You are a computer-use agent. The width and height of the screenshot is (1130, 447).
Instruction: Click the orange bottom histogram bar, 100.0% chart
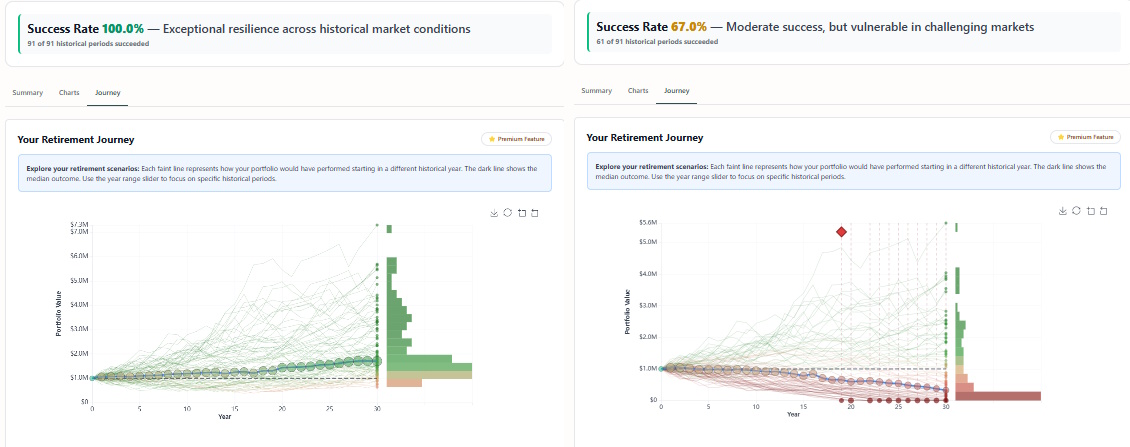click(404, 383)
